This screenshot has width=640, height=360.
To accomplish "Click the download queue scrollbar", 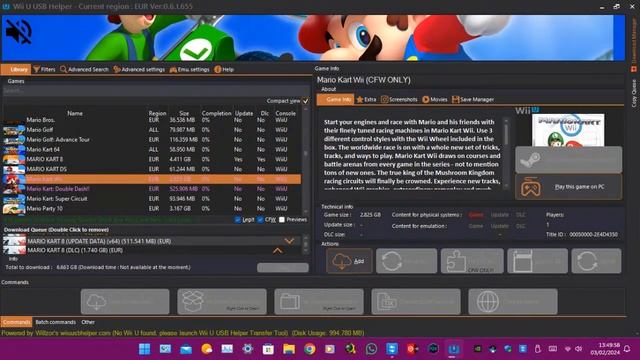I will pos(306,244).
